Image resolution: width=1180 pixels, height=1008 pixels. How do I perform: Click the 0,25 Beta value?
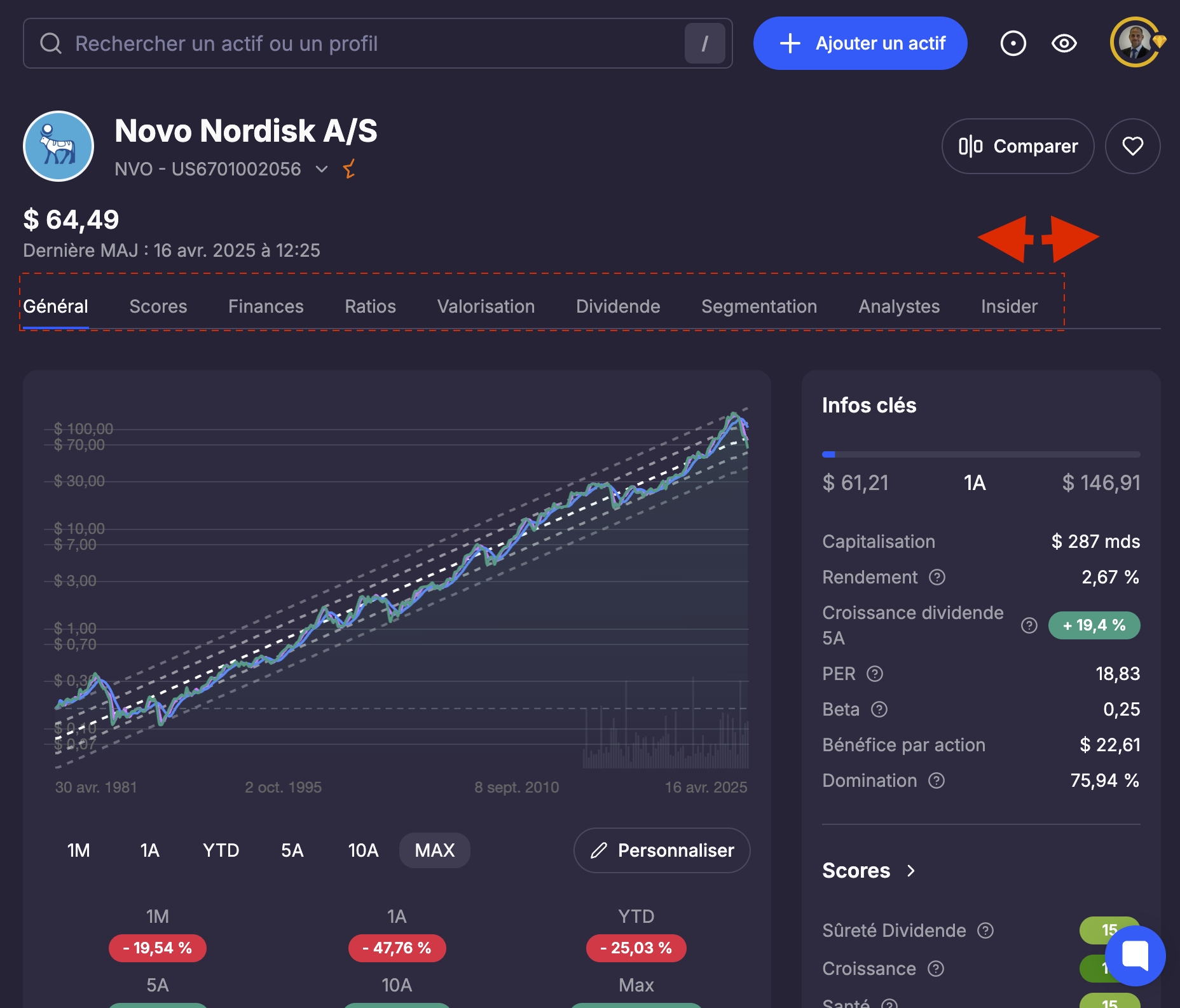[1122, 709]
